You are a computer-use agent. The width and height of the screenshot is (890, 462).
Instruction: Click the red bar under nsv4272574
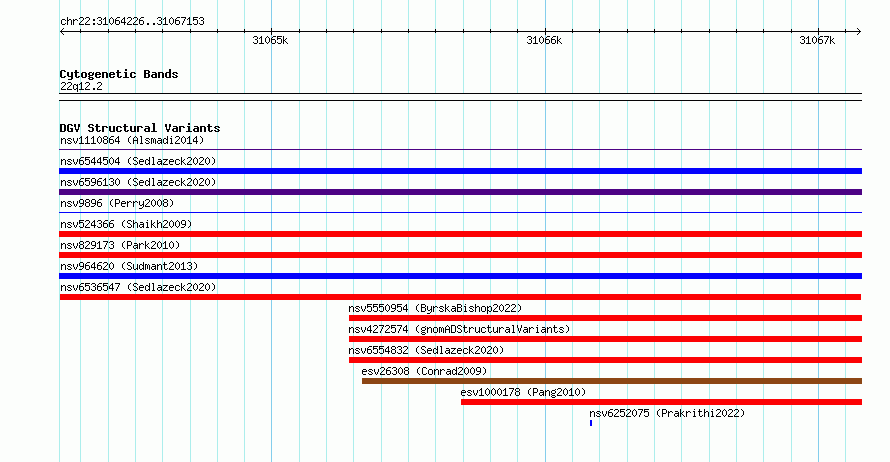click(x=606, y=339)
